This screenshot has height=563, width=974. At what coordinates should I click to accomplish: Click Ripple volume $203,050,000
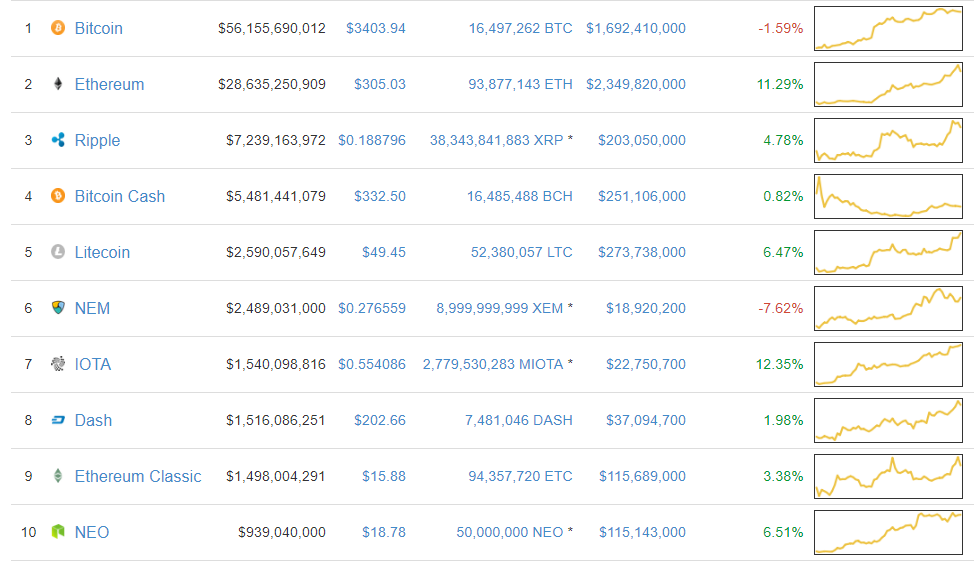642,140
